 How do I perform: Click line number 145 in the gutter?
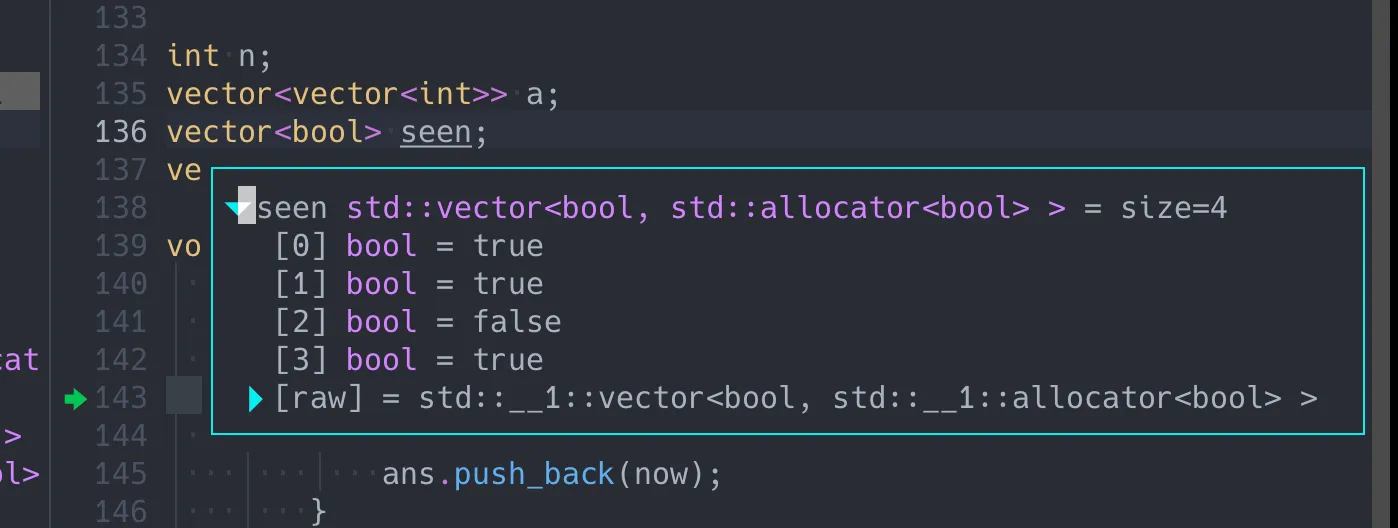click(x=121, y=474)
